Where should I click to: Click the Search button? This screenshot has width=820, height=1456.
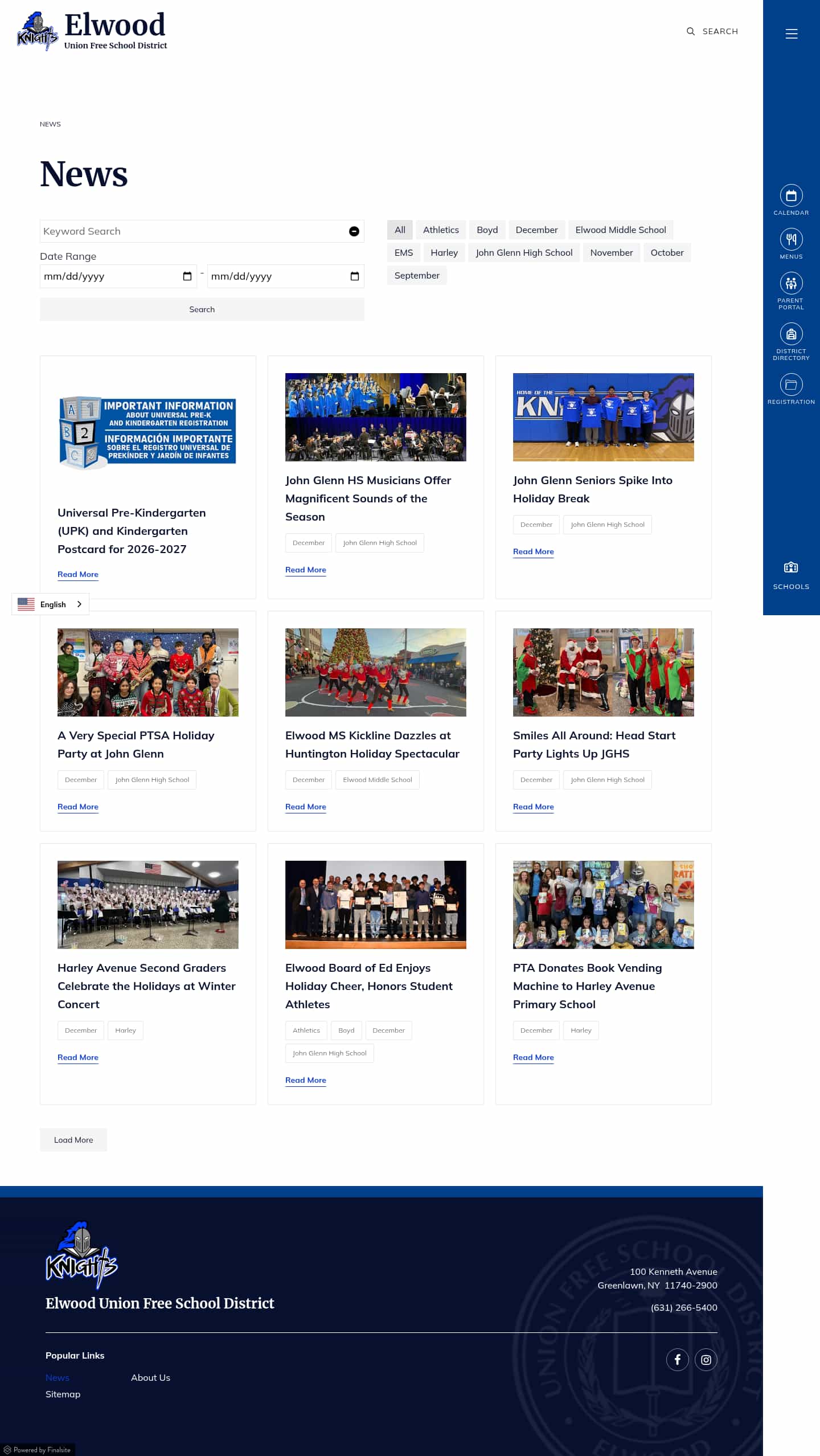click(202, 309)
